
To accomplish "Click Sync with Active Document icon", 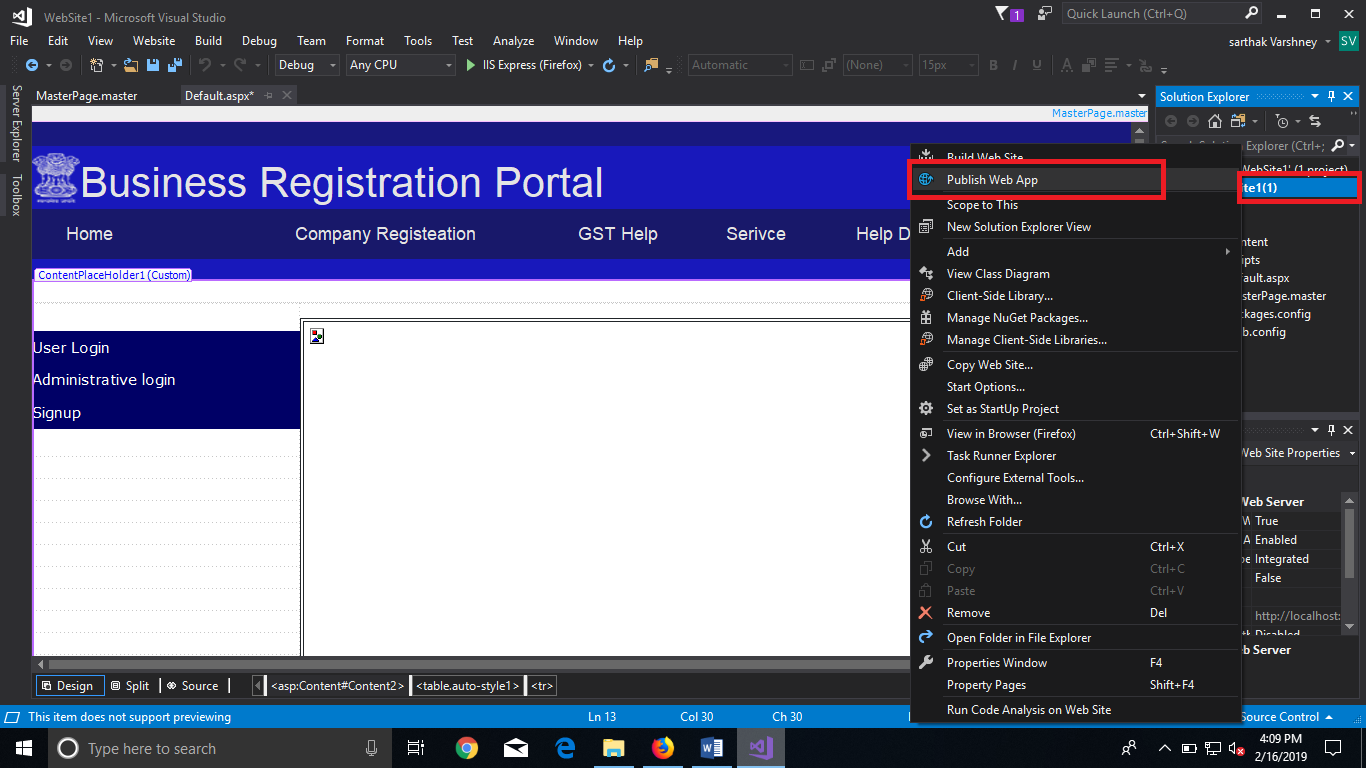I will point(1315,121).
